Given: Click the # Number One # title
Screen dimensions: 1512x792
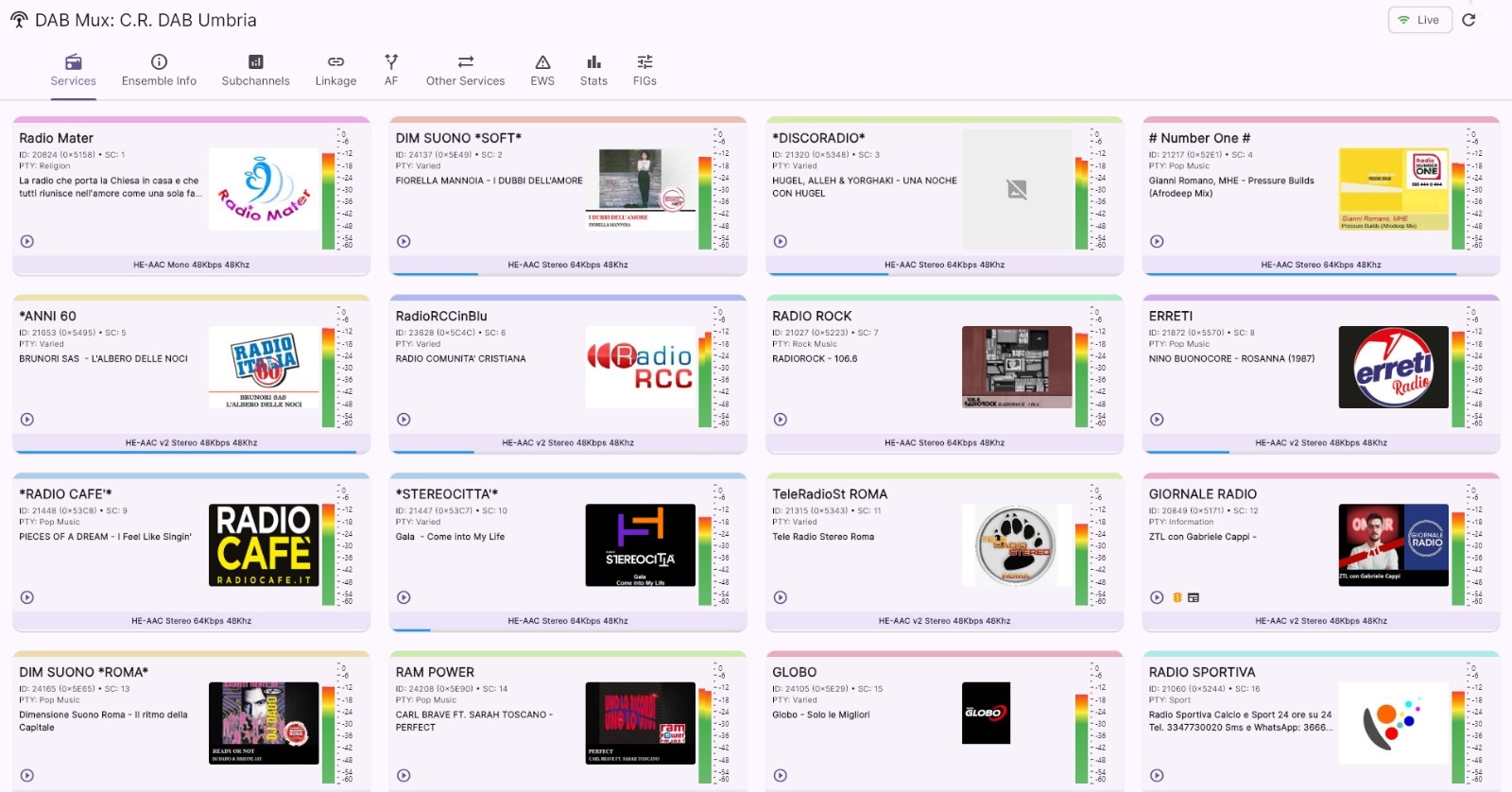Looking at the screenshot, I should [1199, 138].
